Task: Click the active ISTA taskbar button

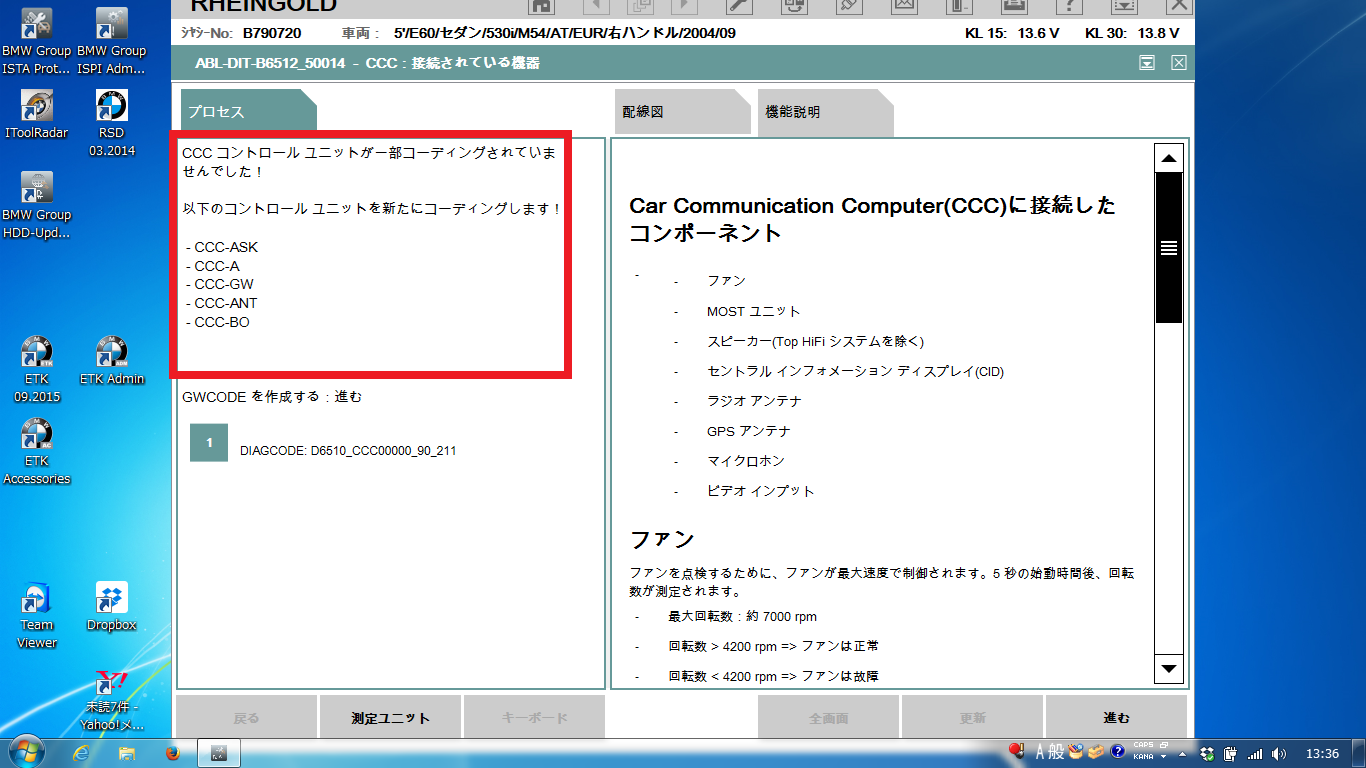Action: [219, 753]
